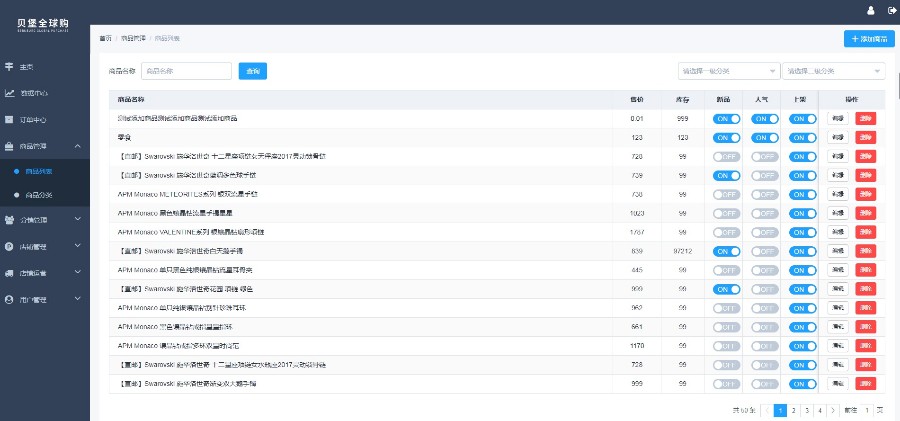This screenshot has height=421, width=900.
Task: Click the site logo in sidebar header
Action: pyautogui.click(x=43, y=25)
